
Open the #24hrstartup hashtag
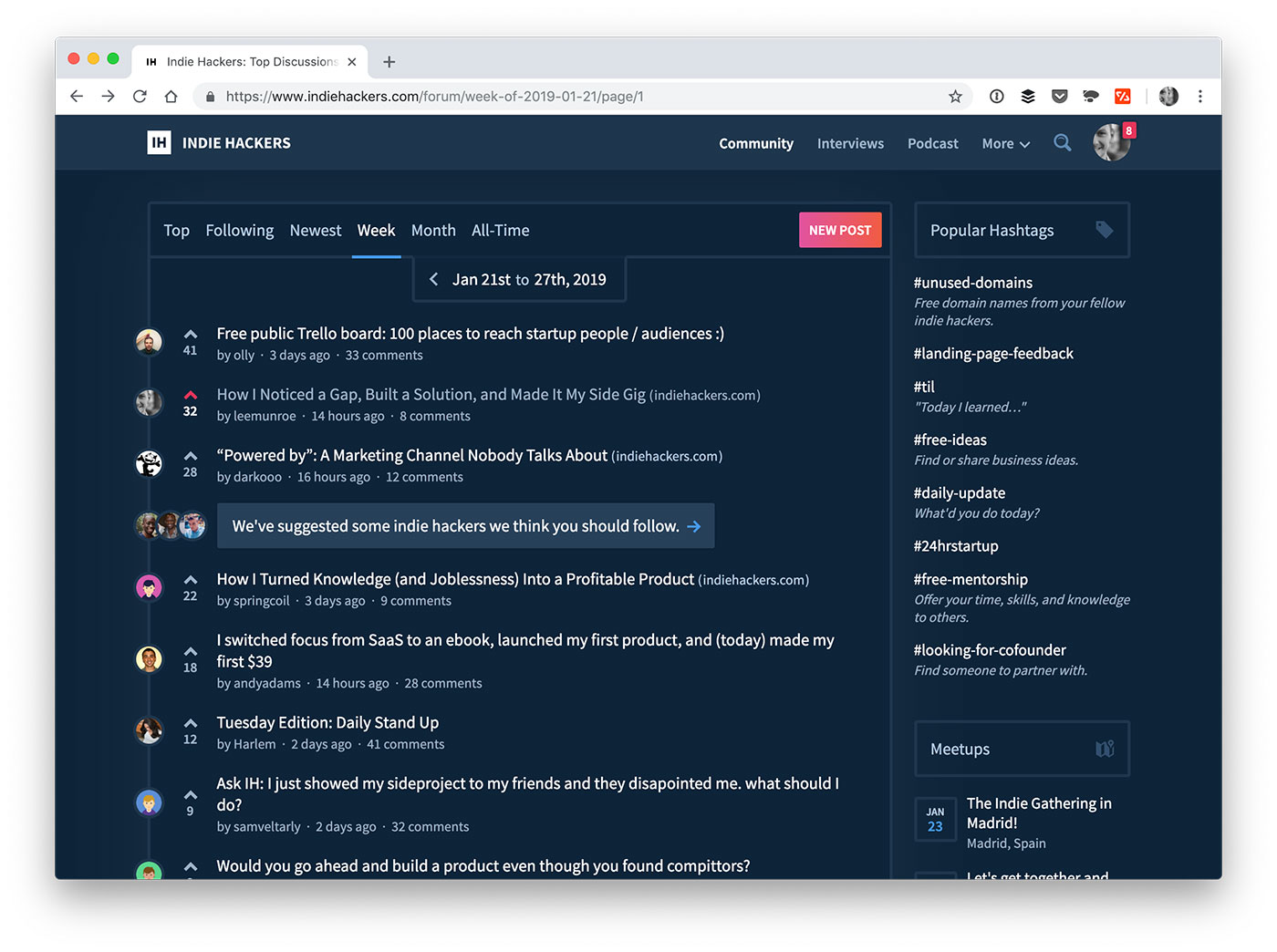[x=956, y=545]
